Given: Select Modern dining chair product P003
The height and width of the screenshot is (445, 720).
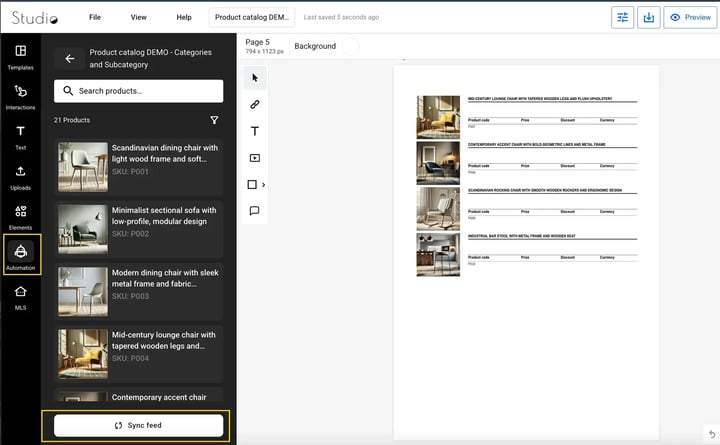Looking at the screenshot, I should [x=139, y=291].
